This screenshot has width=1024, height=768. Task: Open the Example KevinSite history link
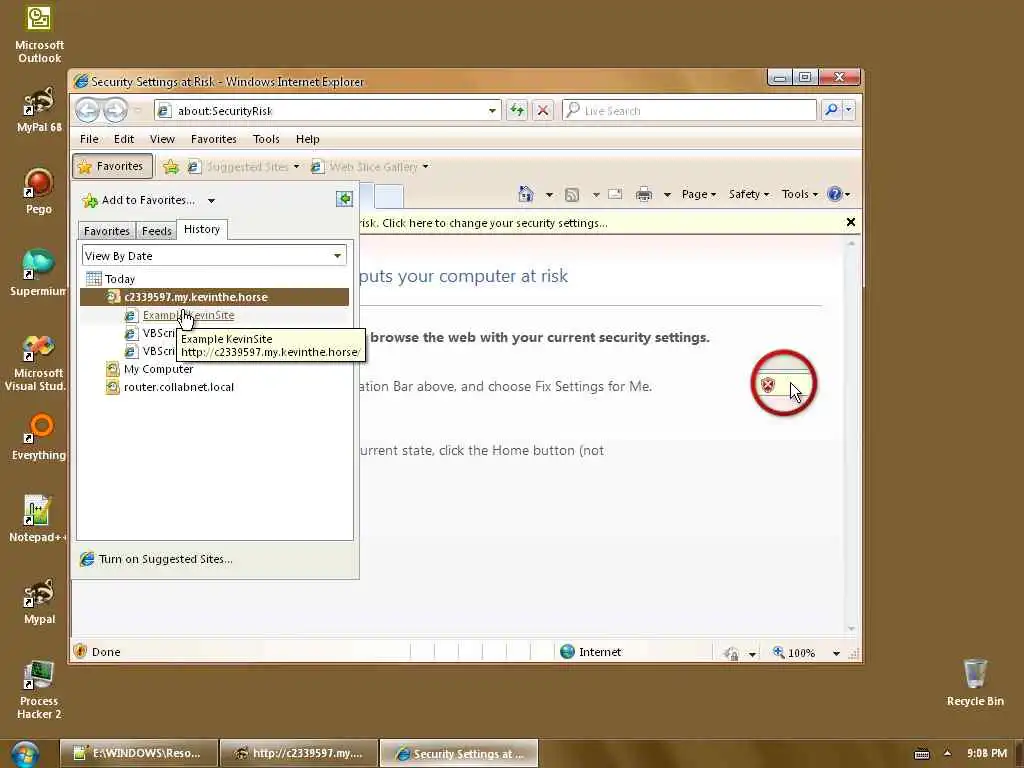coord(188,315)
